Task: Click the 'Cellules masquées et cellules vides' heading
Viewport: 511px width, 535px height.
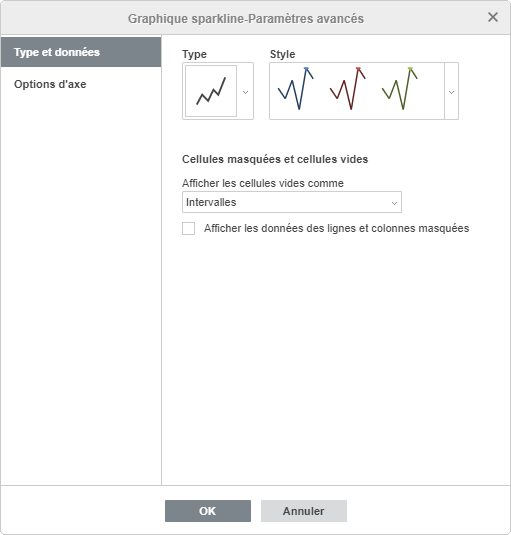Action: (275, 159)
